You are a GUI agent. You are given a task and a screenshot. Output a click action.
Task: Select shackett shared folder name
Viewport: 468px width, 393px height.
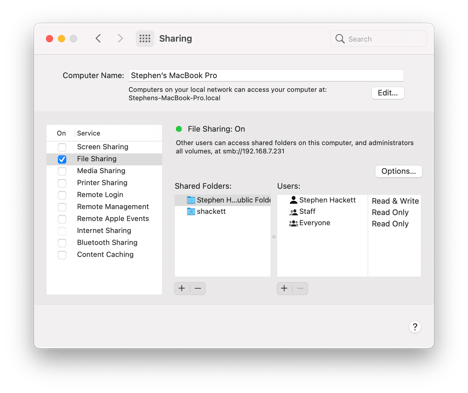click(211, 211)
